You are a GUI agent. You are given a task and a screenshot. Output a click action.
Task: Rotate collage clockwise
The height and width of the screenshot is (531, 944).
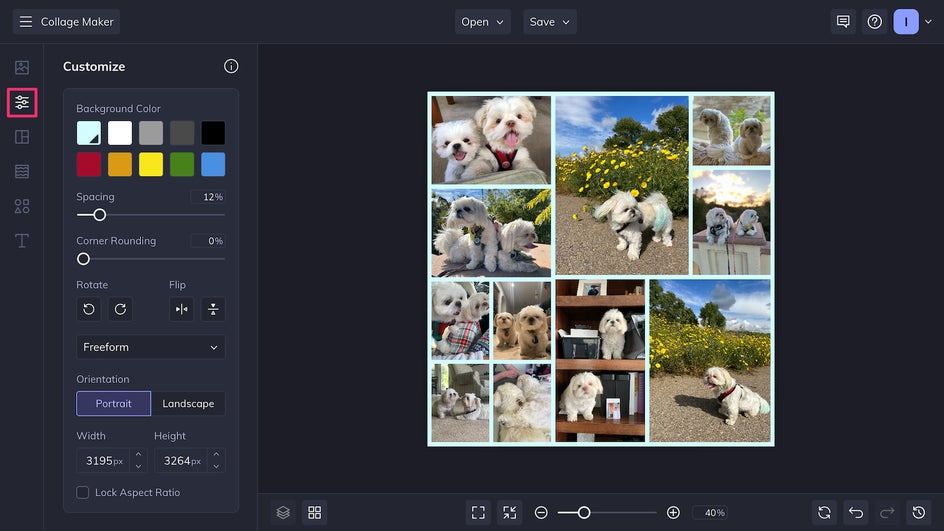(120, 309)
